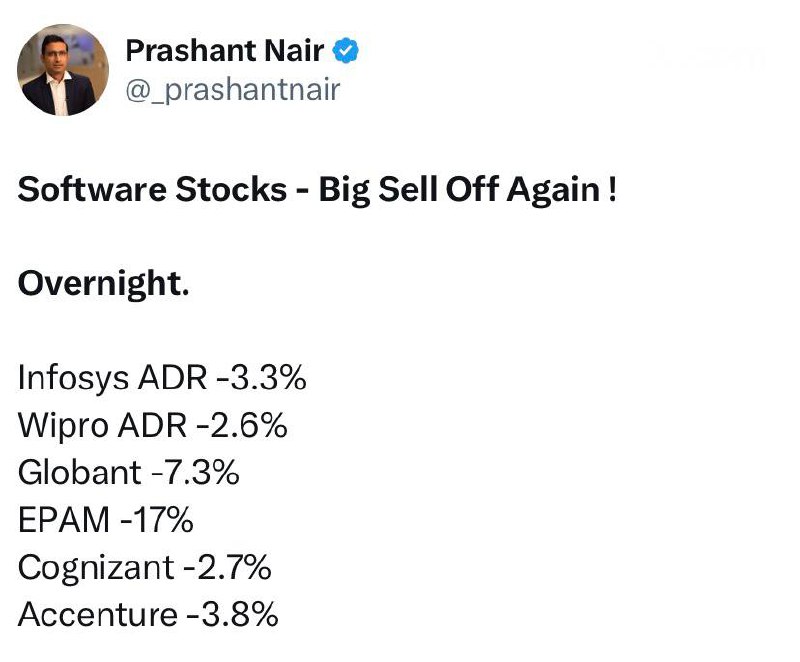This screenshot has height=662, width=800.
Task: Click the "Wipro ADR" stock name
Action: click(103, 425)
